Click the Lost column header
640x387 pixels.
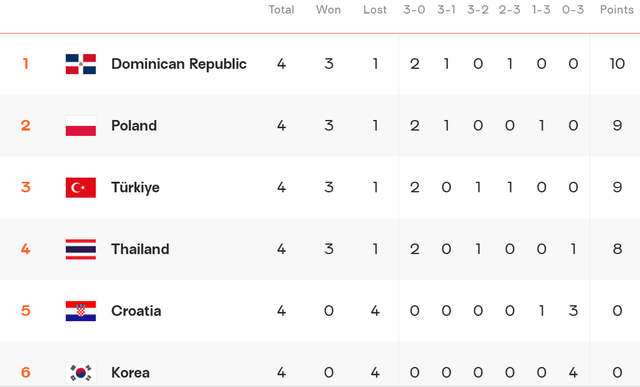375,10
